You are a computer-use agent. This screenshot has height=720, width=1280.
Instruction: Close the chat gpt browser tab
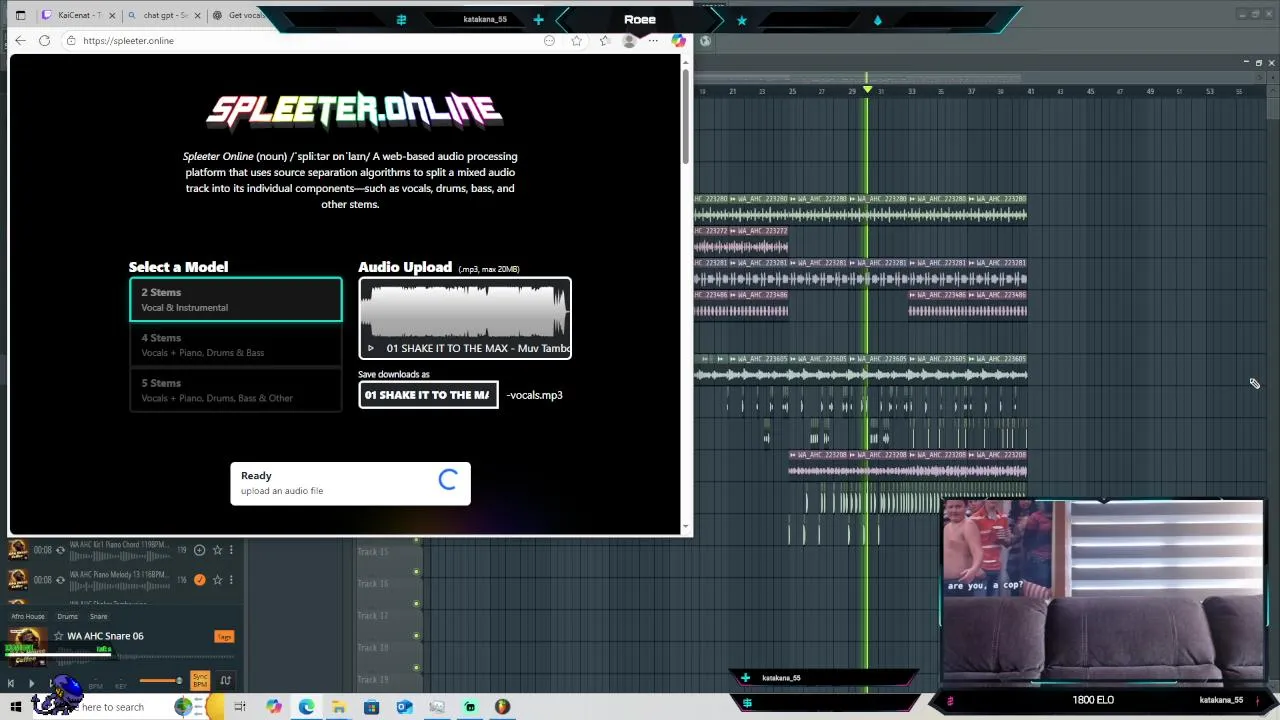pyautogui.click(x=197, y=15)
